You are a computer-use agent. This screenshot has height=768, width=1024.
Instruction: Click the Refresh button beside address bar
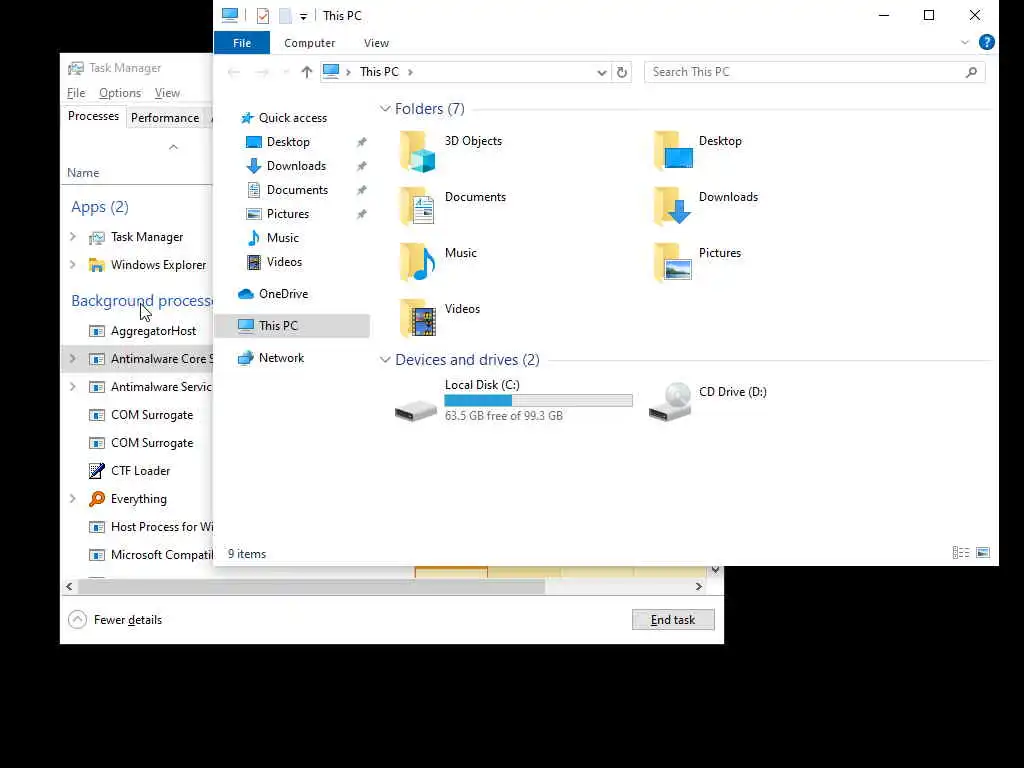(622, 72)
